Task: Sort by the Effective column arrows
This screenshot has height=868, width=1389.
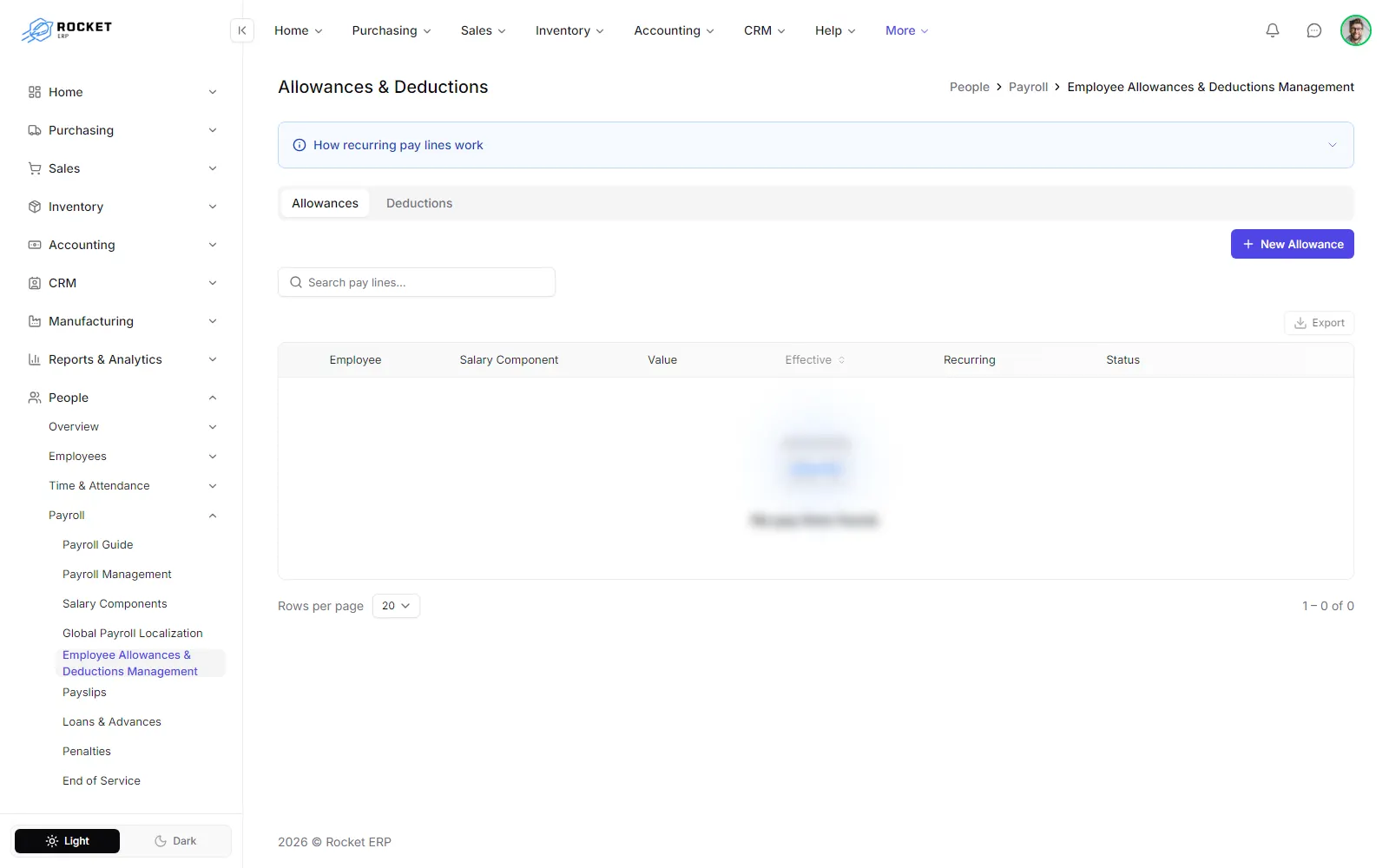Action: pyautogui.click(x=841, y=360)
